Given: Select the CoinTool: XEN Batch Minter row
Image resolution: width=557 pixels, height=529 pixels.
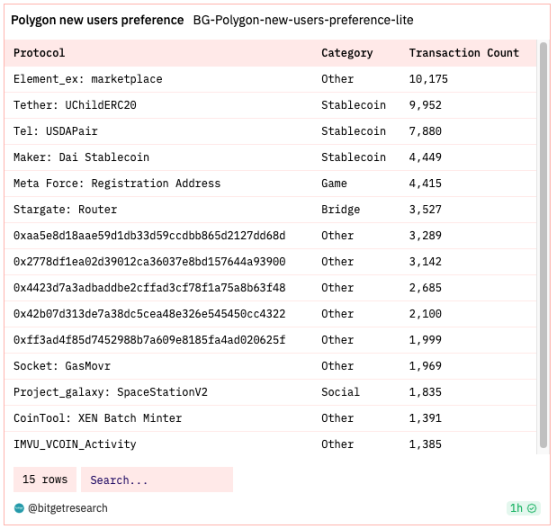Looking at the screenshot, I should tap(270, 418).
